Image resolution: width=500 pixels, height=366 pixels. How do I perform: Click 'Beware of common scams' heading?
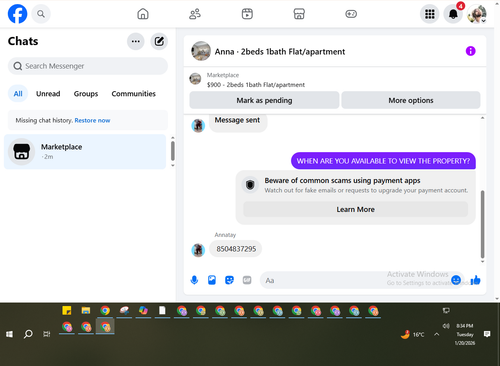click(342, 180)
